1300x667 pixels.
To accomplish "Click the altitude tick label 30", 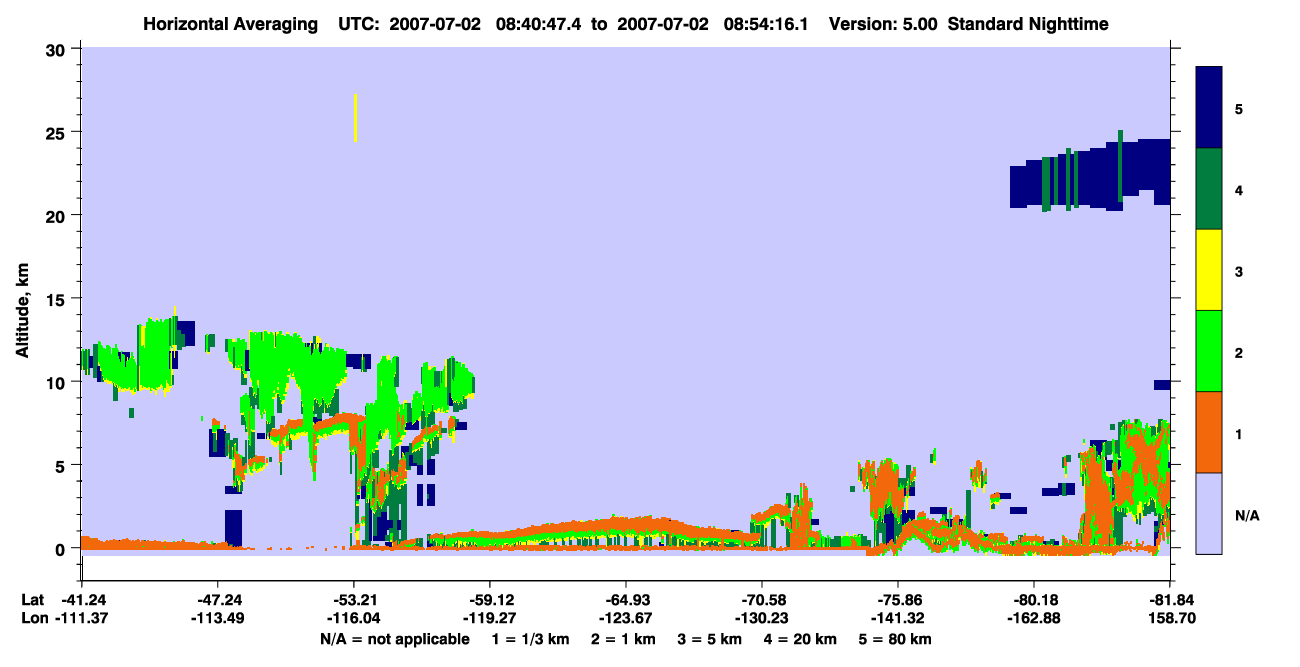I will pyautogui.click(x=58, y=49).
